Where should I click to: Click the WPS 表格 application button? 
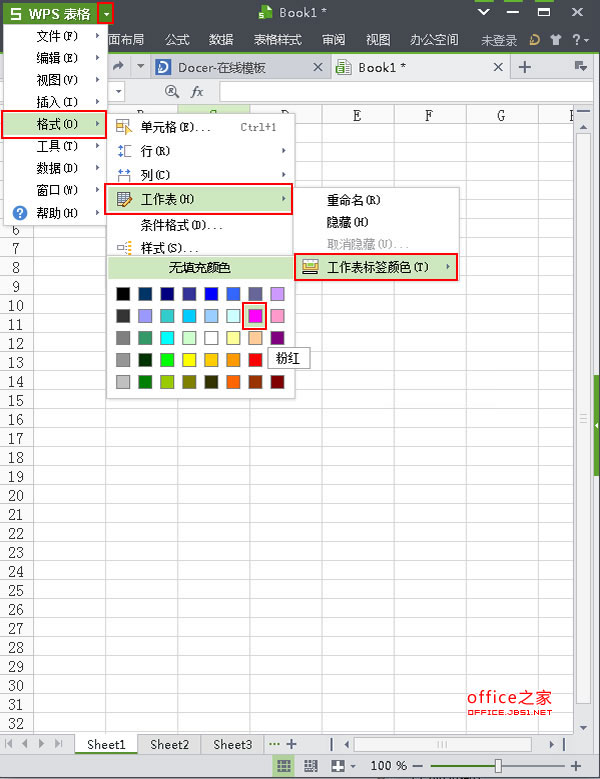click(x=50, y=13)
